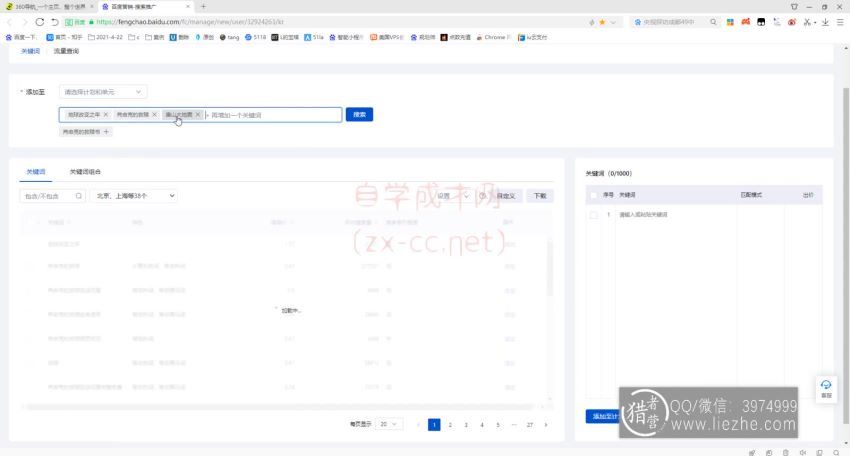Remove the third keyword tag in search box
The image size is (850, 456).
[198, 115]
